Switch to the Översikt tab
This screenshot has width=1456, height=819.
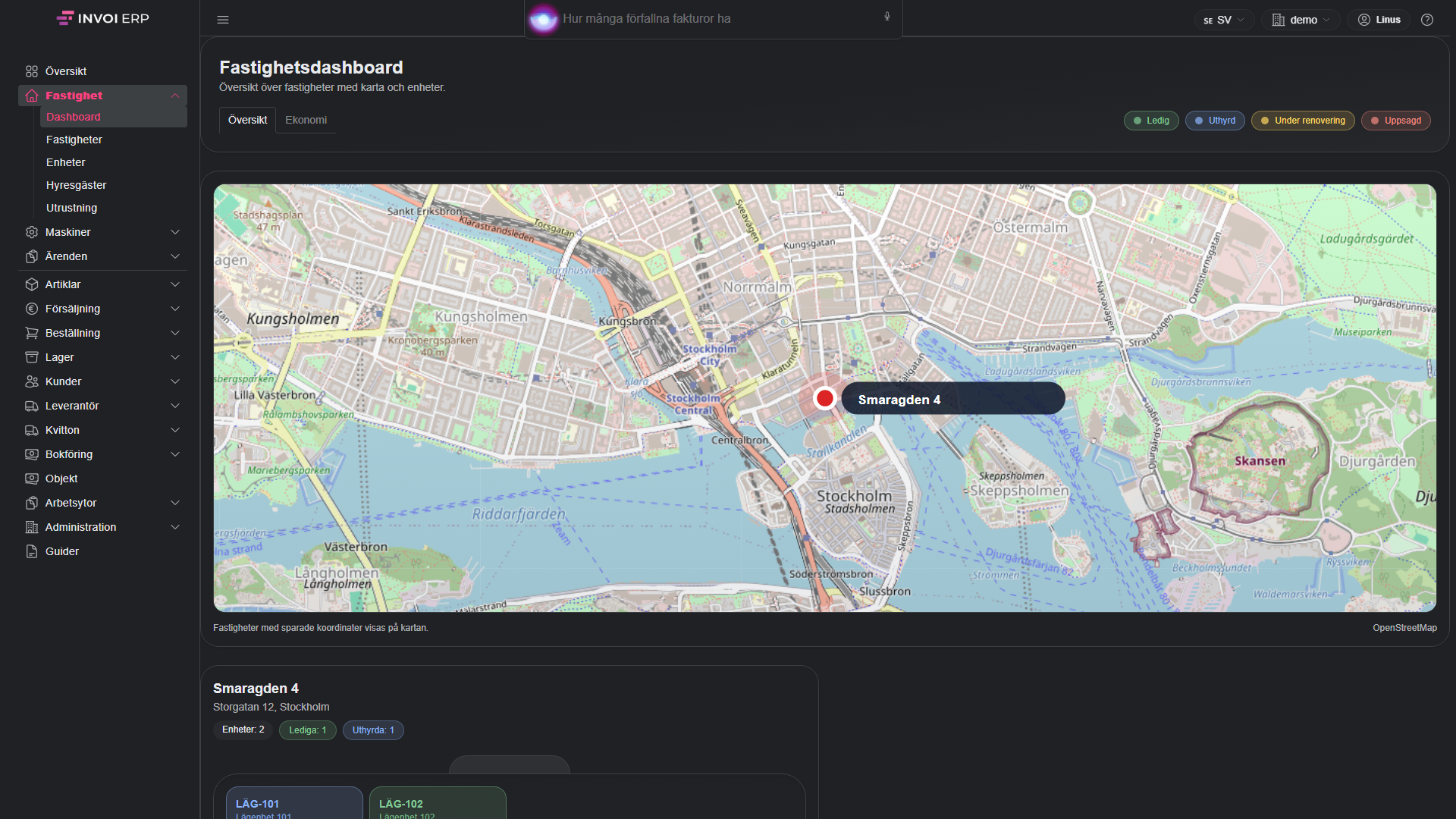pos(247,120)
